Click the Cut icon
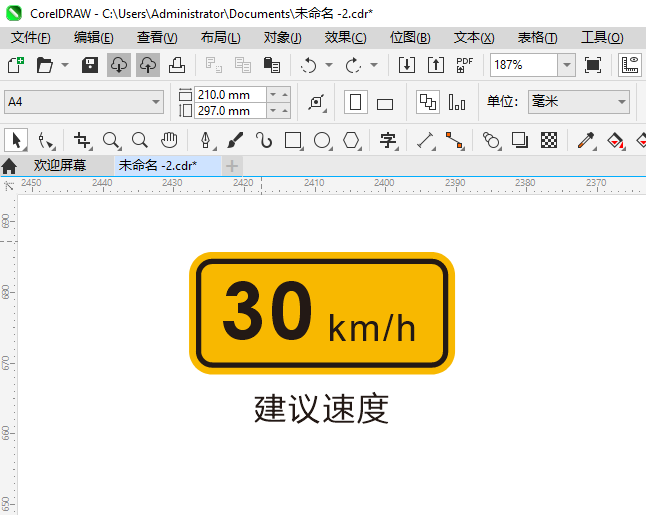This screenshot has height=515, width=646. (x=214, y=65)
